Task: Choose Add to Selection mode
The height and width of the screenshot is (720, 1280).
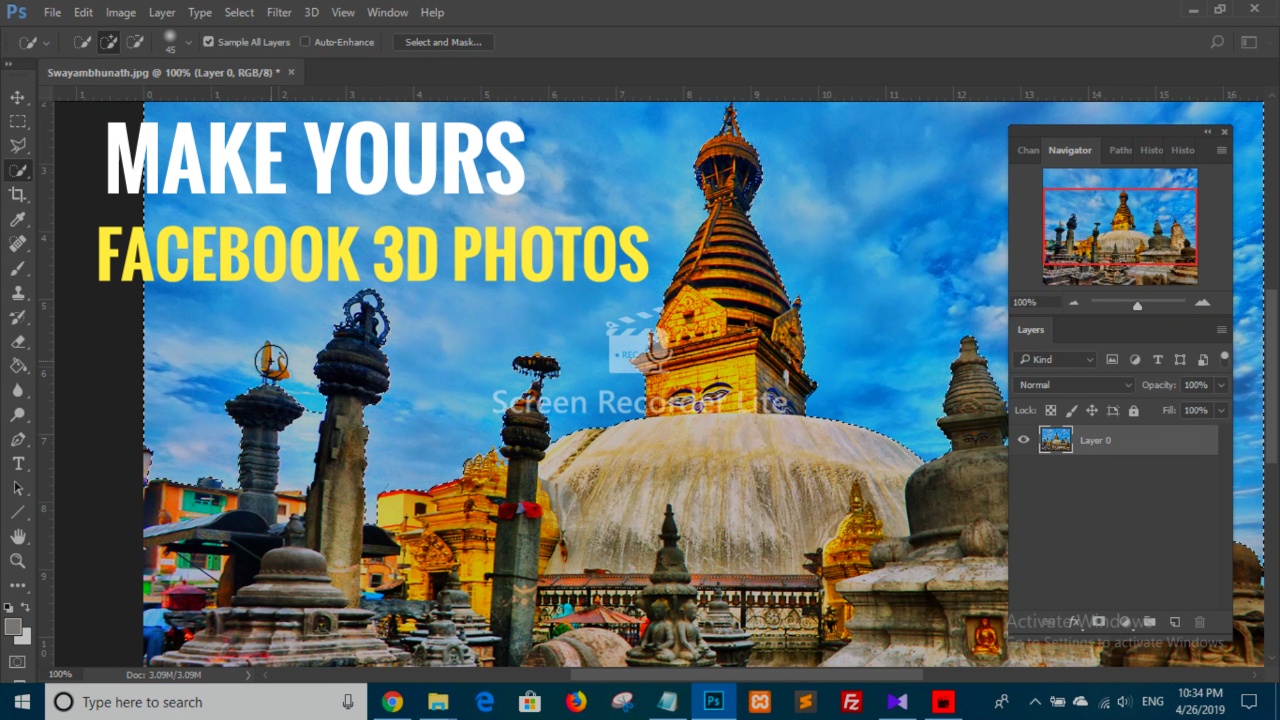Action: point(108,42)
